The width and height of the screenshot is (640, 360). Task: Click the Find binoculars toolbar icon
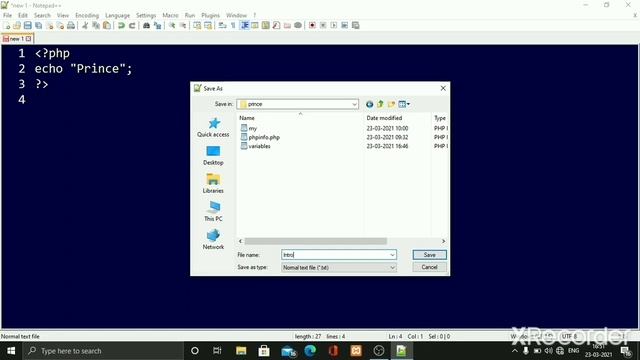[146, 25]
